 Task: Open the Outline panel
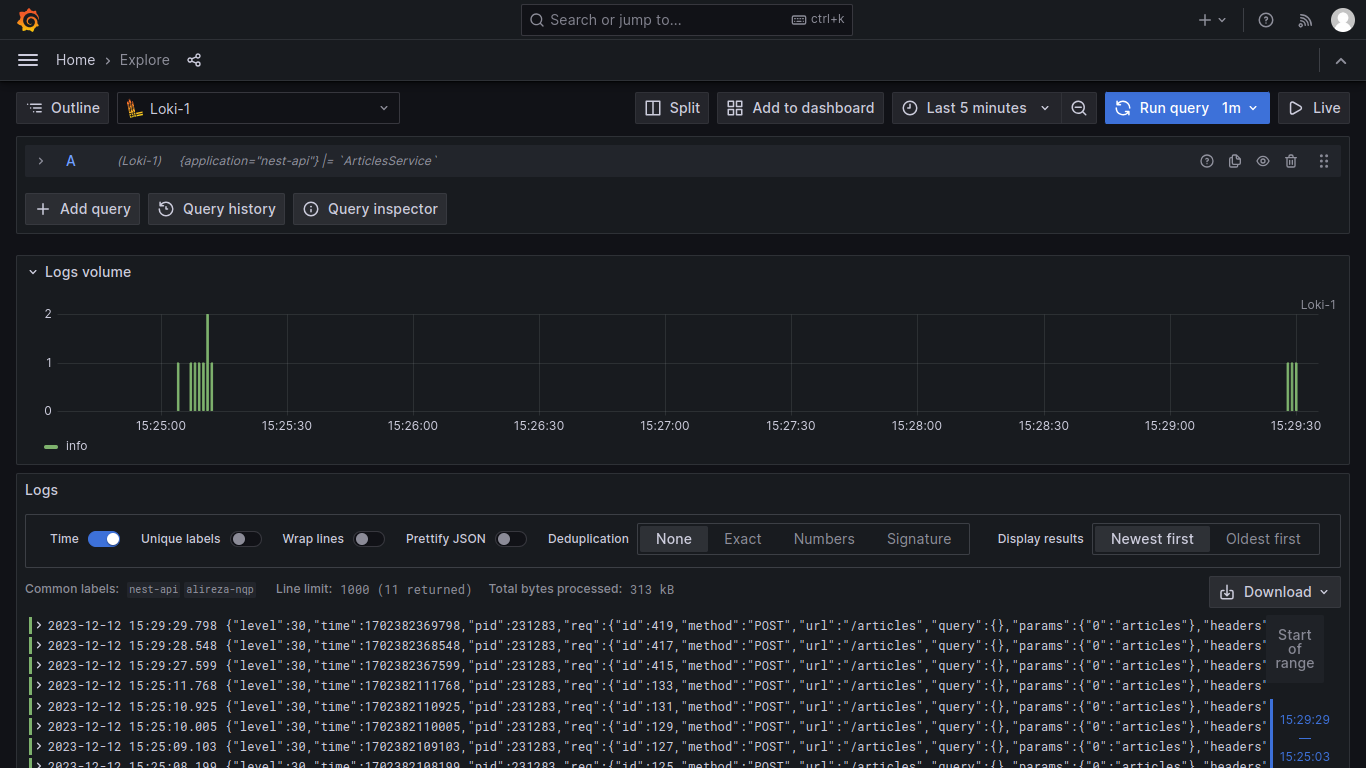[63, 108]
